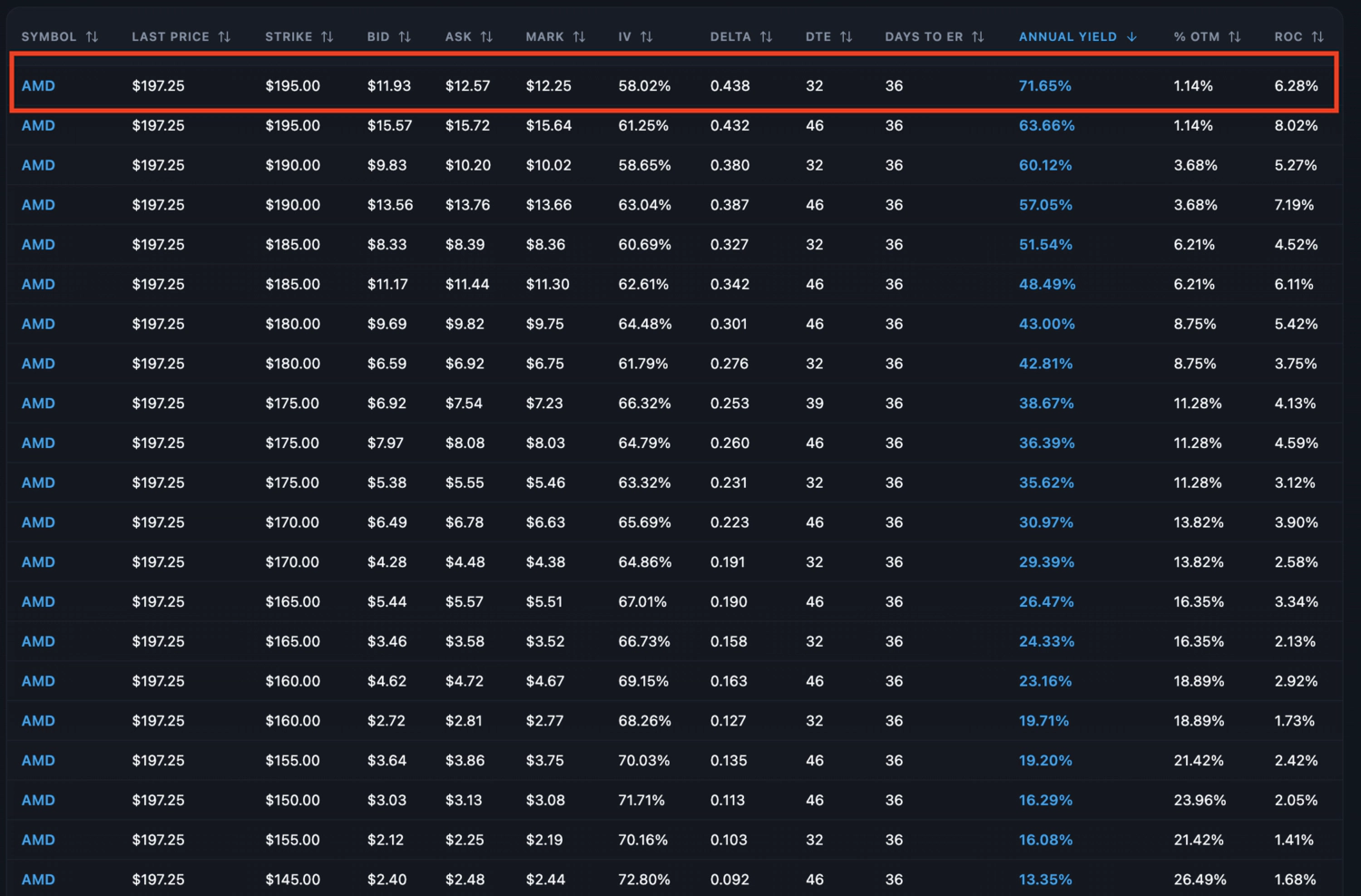Select the $150.00 strike cell
The height and width of the screenshot is (896, 1361).
point(292,800)
